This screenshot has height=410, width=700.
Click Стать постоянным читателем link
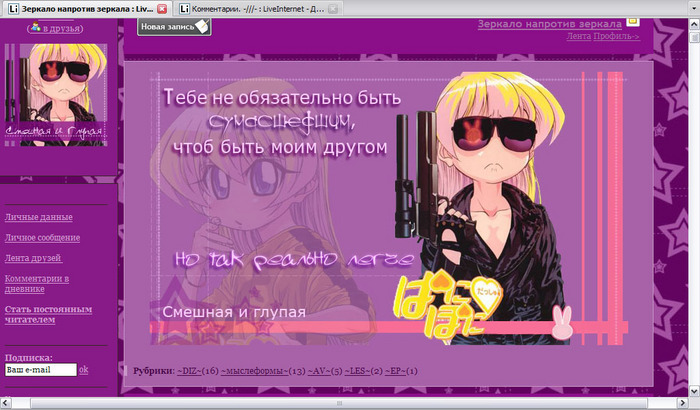point(48,314)
